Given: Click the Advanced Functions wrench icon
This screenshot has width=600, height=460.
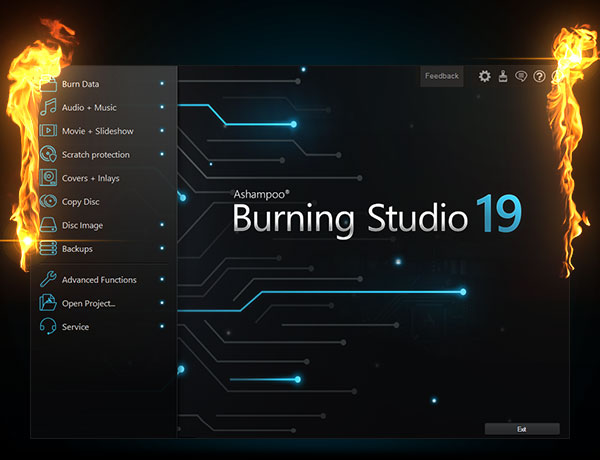Looking at the screenshot, I should pos(48,279).
